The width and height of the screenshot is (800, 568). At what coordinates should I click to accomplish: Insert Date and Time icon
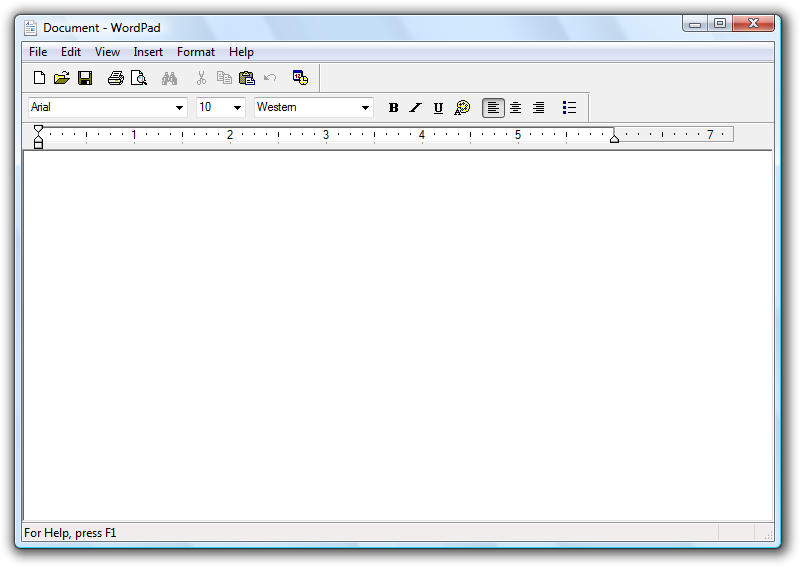point(301,78)
